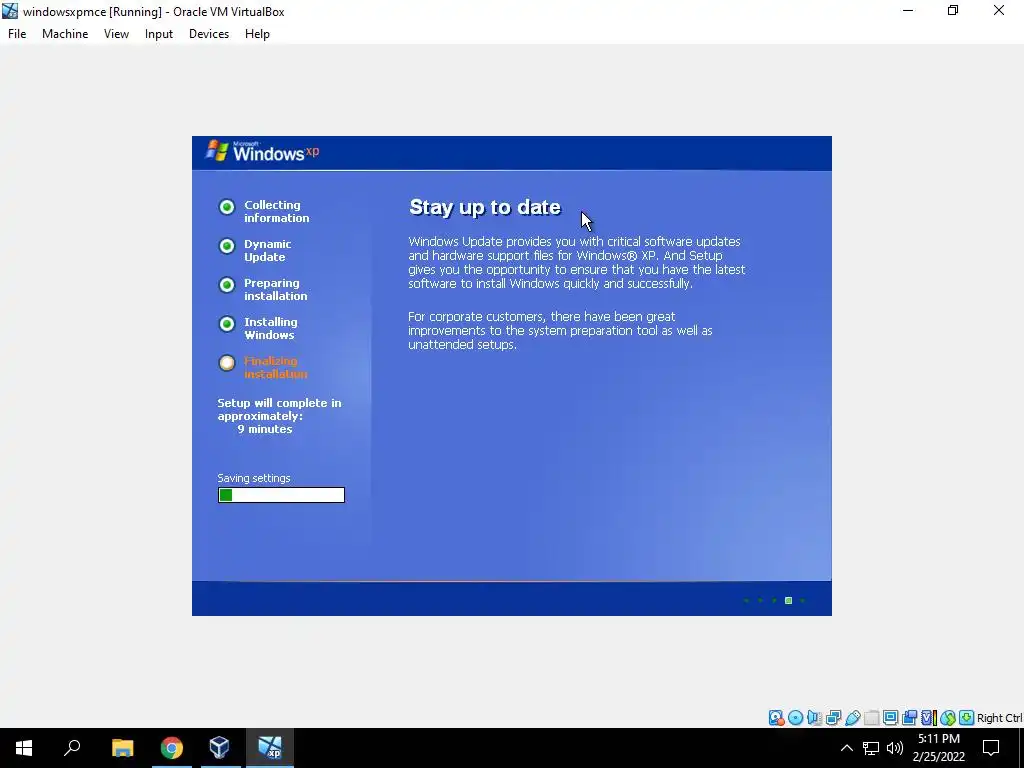This screenshot has height=768, width=1024.
Task: Click the Dynamic Update step bullet
Action: click(227, 246)
